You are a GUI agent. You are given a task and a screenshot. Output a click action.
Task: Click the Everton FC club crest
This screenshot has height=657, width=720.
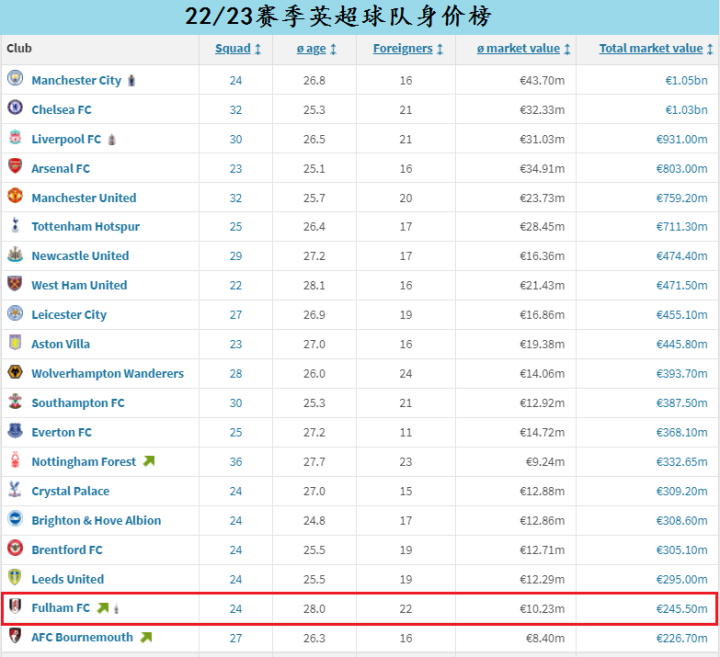pyautogui.click(x=15, y=431)
